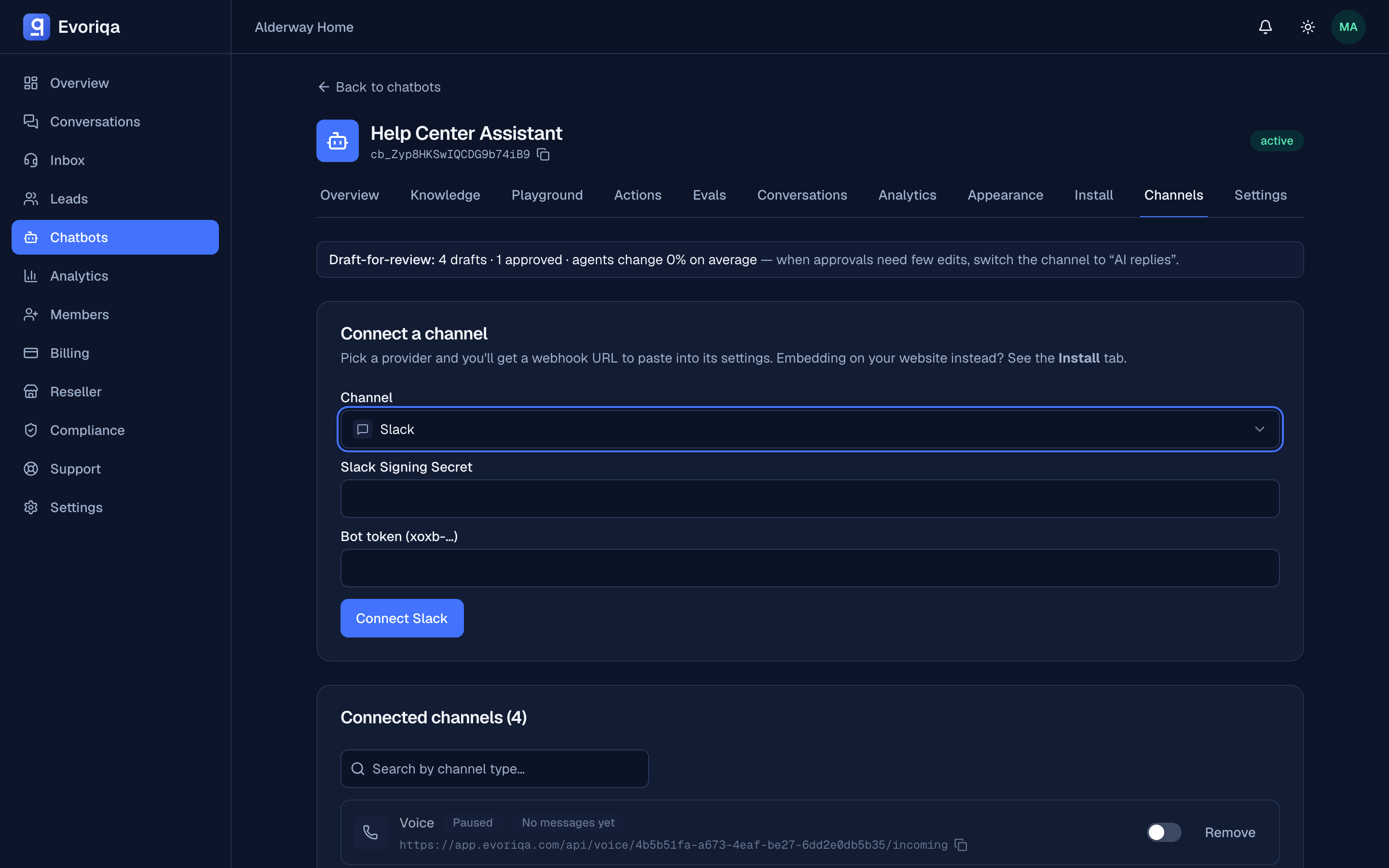
Task: Open the notifications bell
Action: 1265,27
